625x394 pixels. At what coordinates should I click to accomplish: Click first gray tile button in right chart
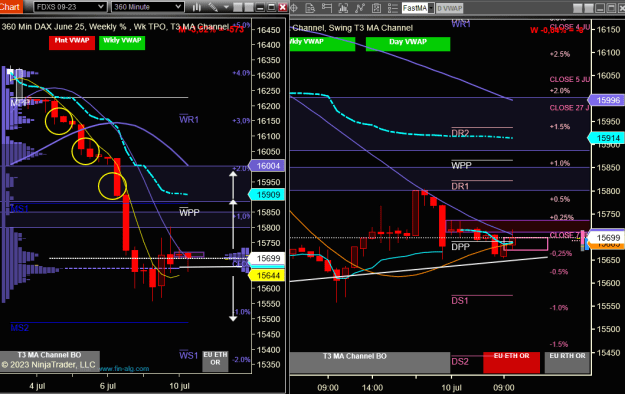(577, 8)
